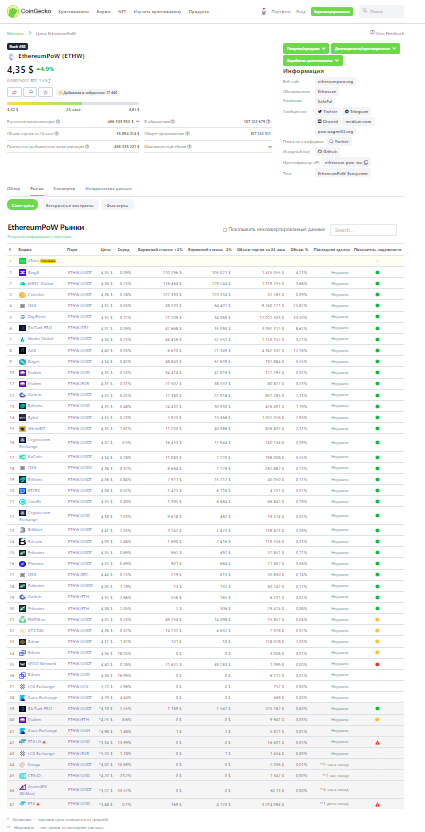The width and height of the screenshot is (425, 832).
Task: Click the BitMart exchange logo
Action: click(x=23, y=530)
